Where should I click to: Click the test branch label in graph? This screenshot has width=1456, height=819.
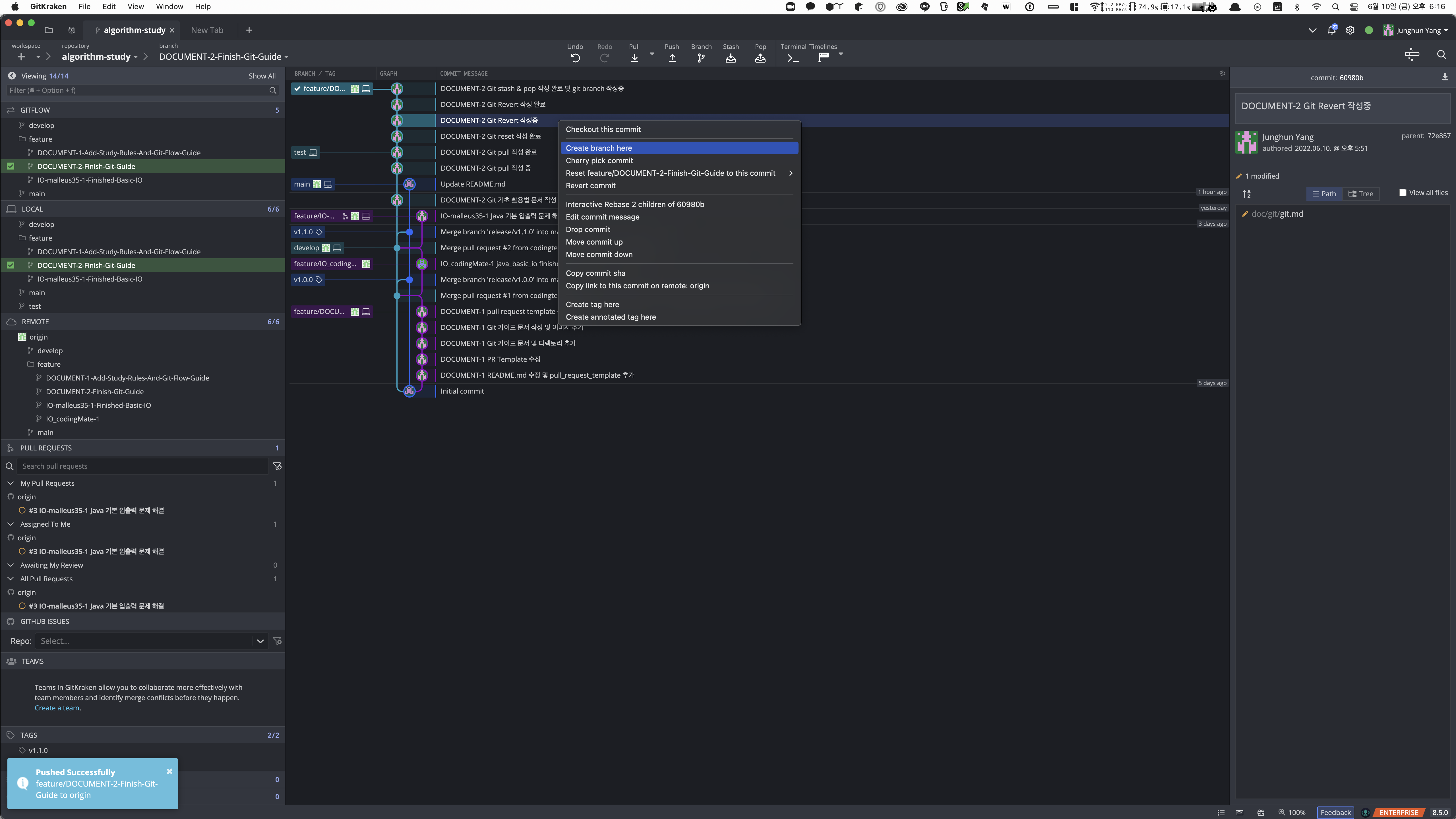coord(305,152)
